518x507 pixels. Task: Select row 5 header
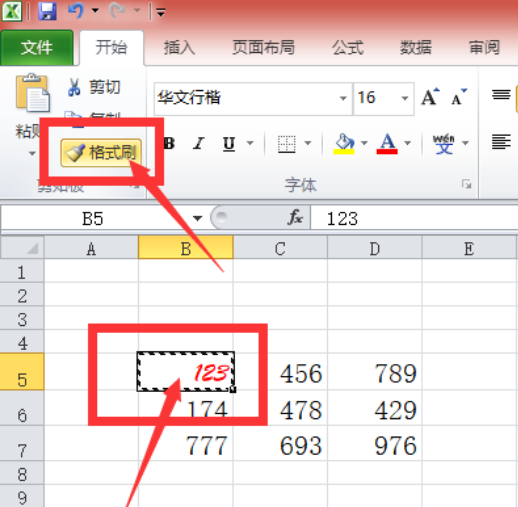click(x=22, y=371)
